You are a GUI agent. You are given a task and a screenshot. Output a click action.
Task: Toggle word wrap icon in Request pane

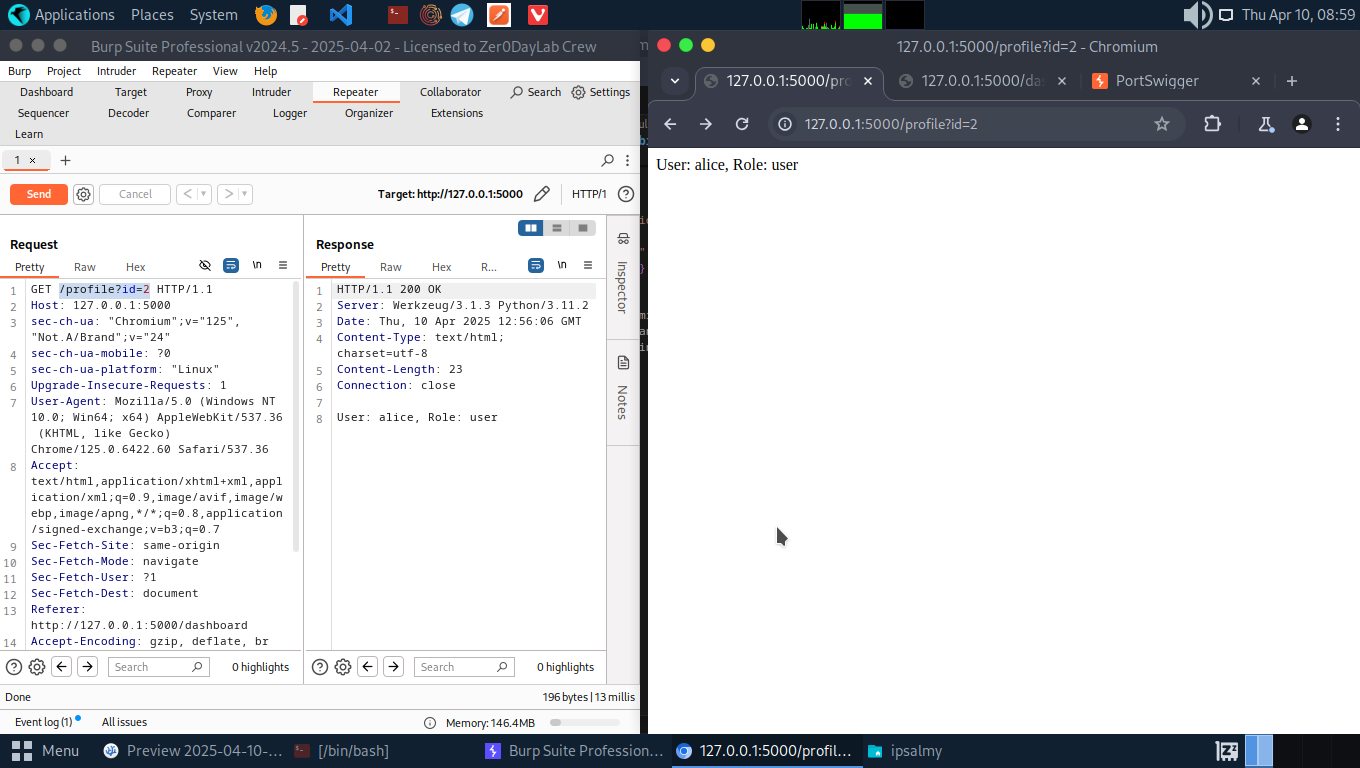231,265
